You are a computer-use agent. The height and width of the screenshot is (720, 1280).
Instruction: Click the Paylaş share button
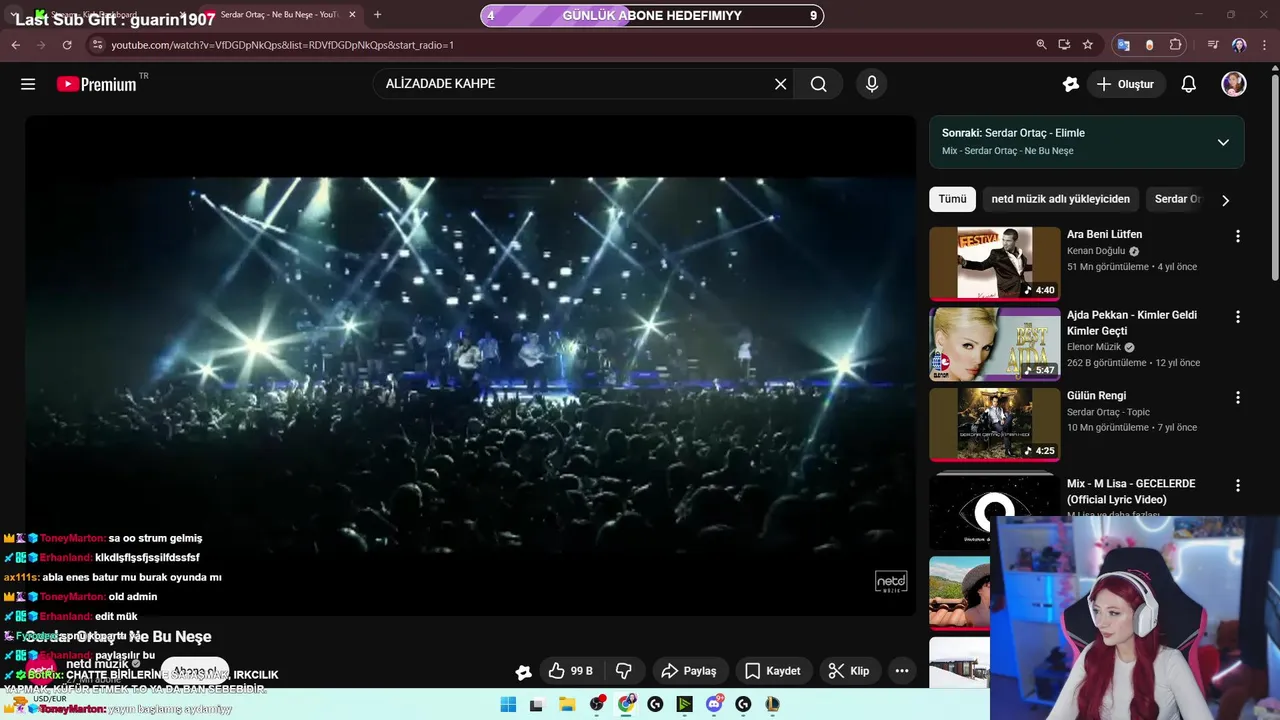click(690, 671)
